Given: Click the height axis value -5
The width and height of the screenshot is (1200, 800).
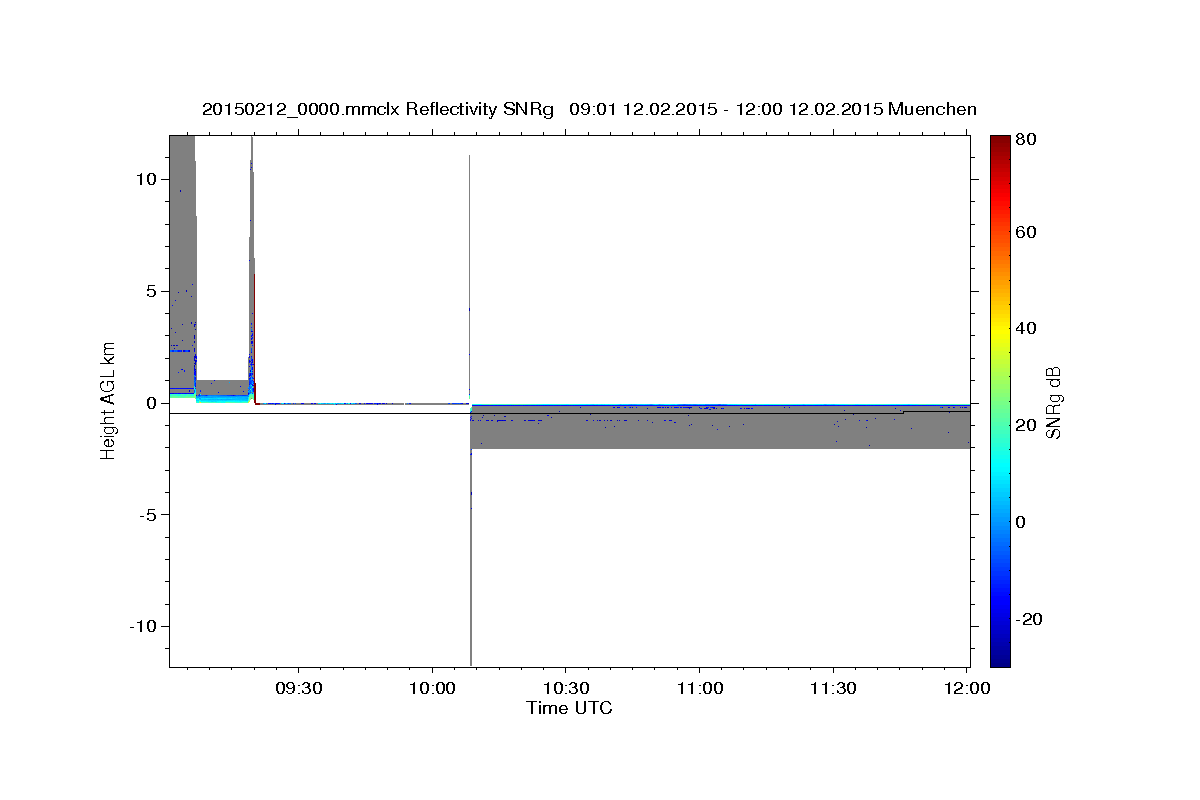Looking at the screenshot, I should click(149, 514).
